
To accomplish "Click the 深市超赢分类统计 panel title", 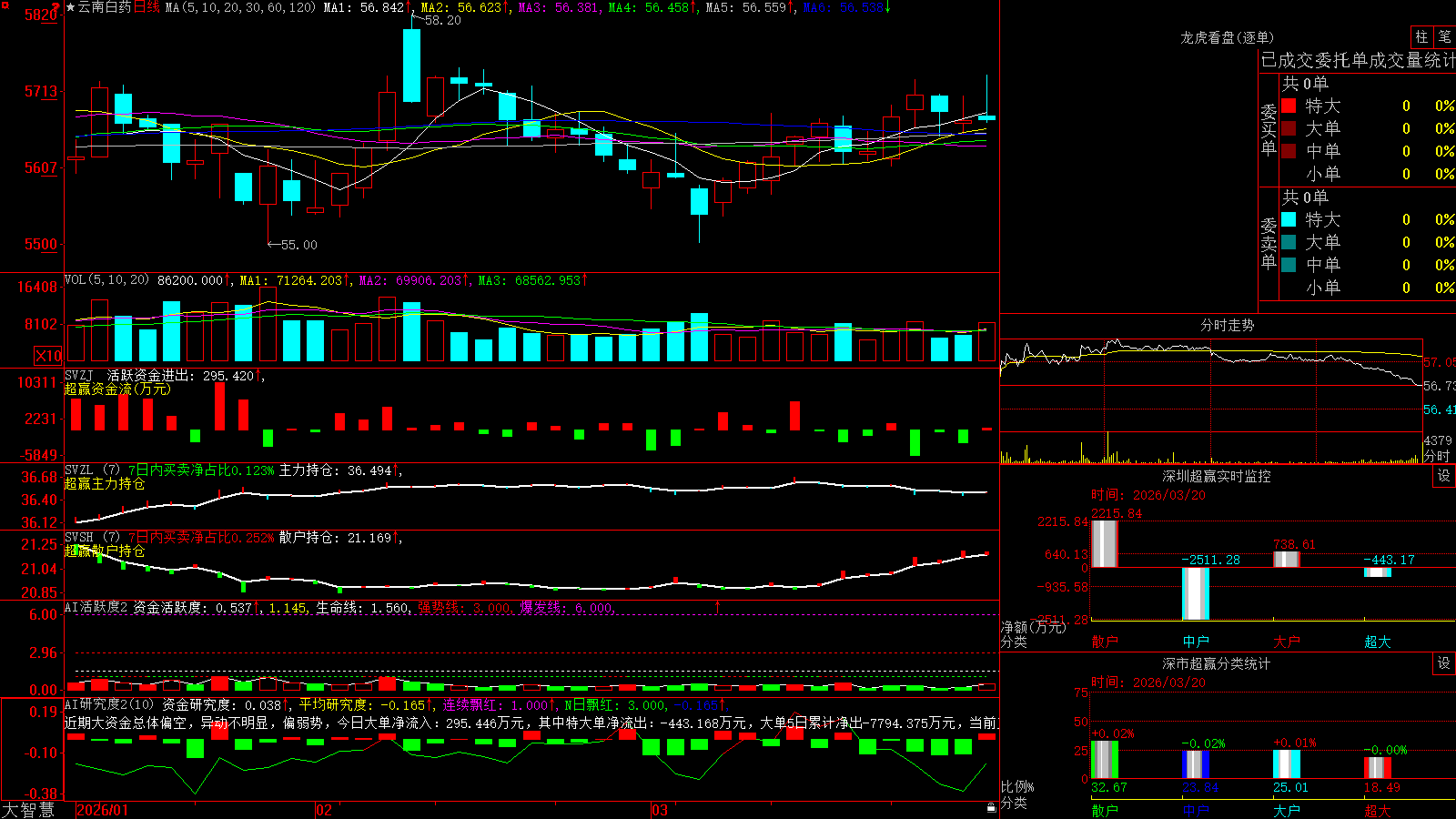I will tap(1217, 663).
